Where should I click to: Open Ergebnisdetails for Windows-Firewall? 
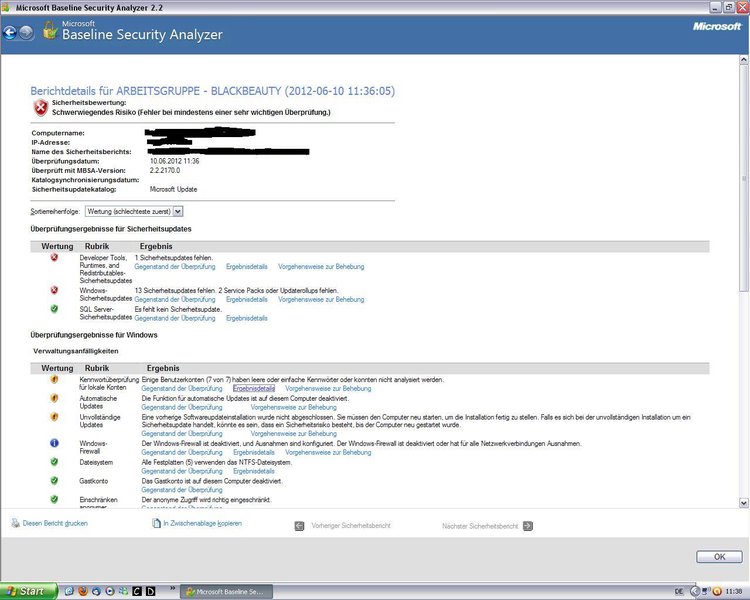[254, 452]
